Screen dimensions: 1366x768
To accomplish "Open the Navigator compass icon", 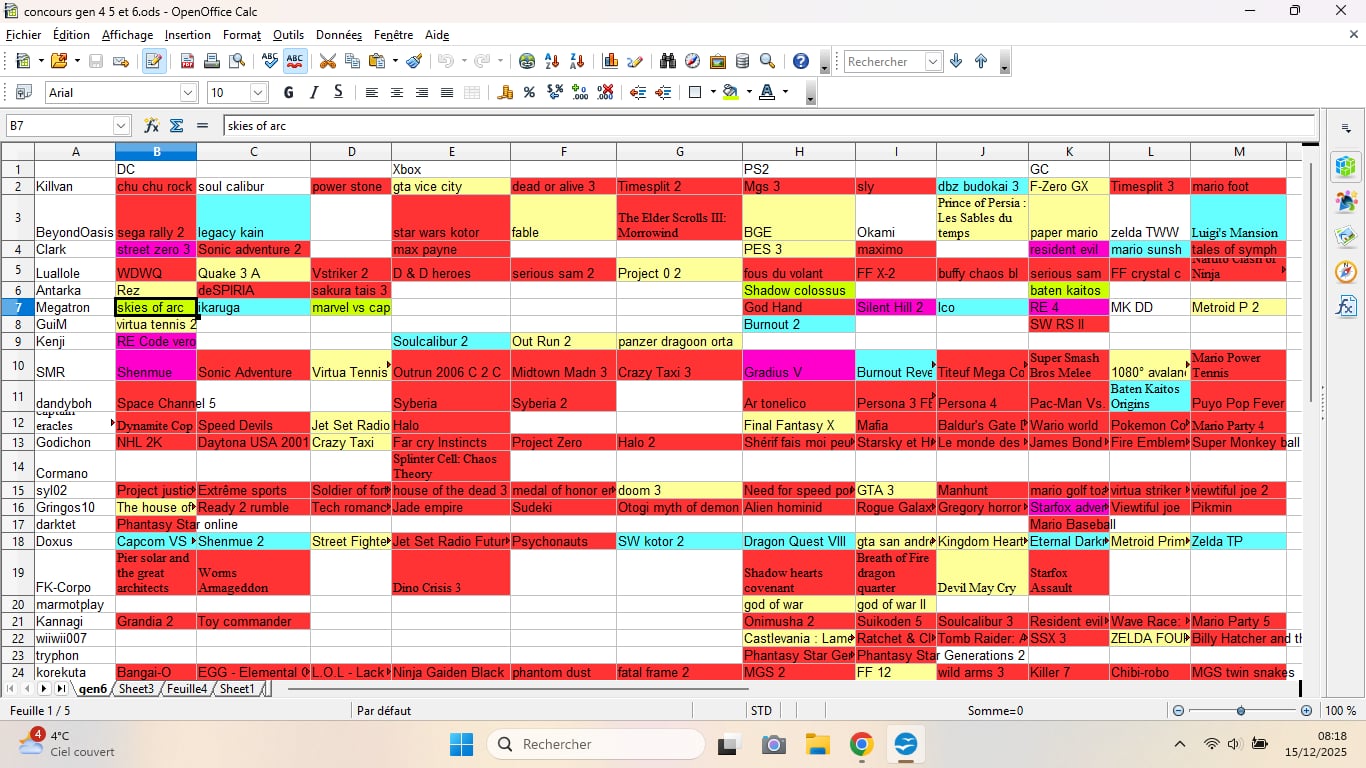I will click(692, 61).
